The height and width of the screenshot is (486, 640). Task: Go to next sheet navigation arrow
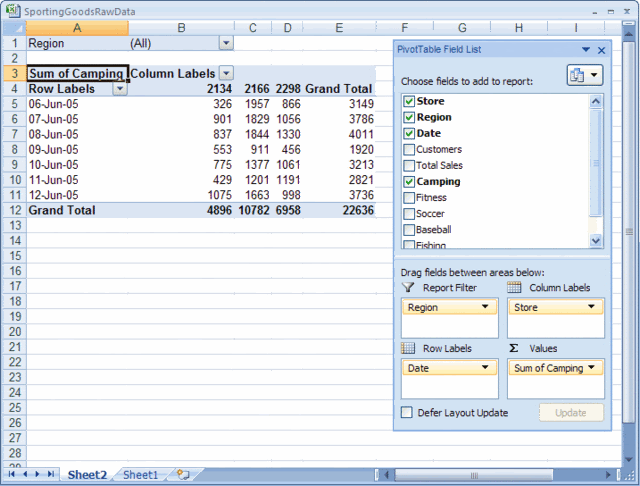pyautogui.click(x=37, y=474)
